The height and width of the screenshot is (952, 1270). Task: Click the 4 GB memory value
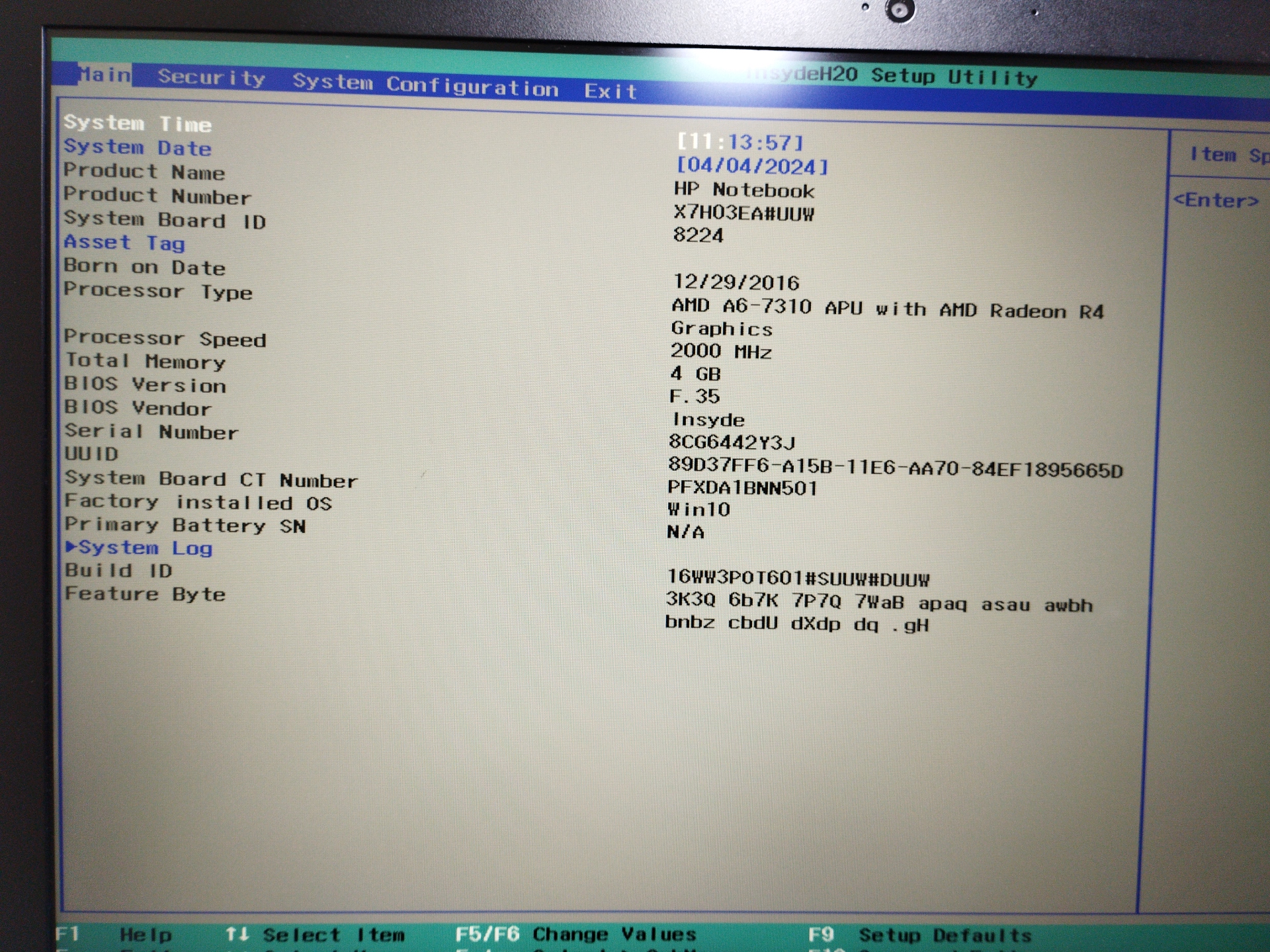[x=695, y=374]
